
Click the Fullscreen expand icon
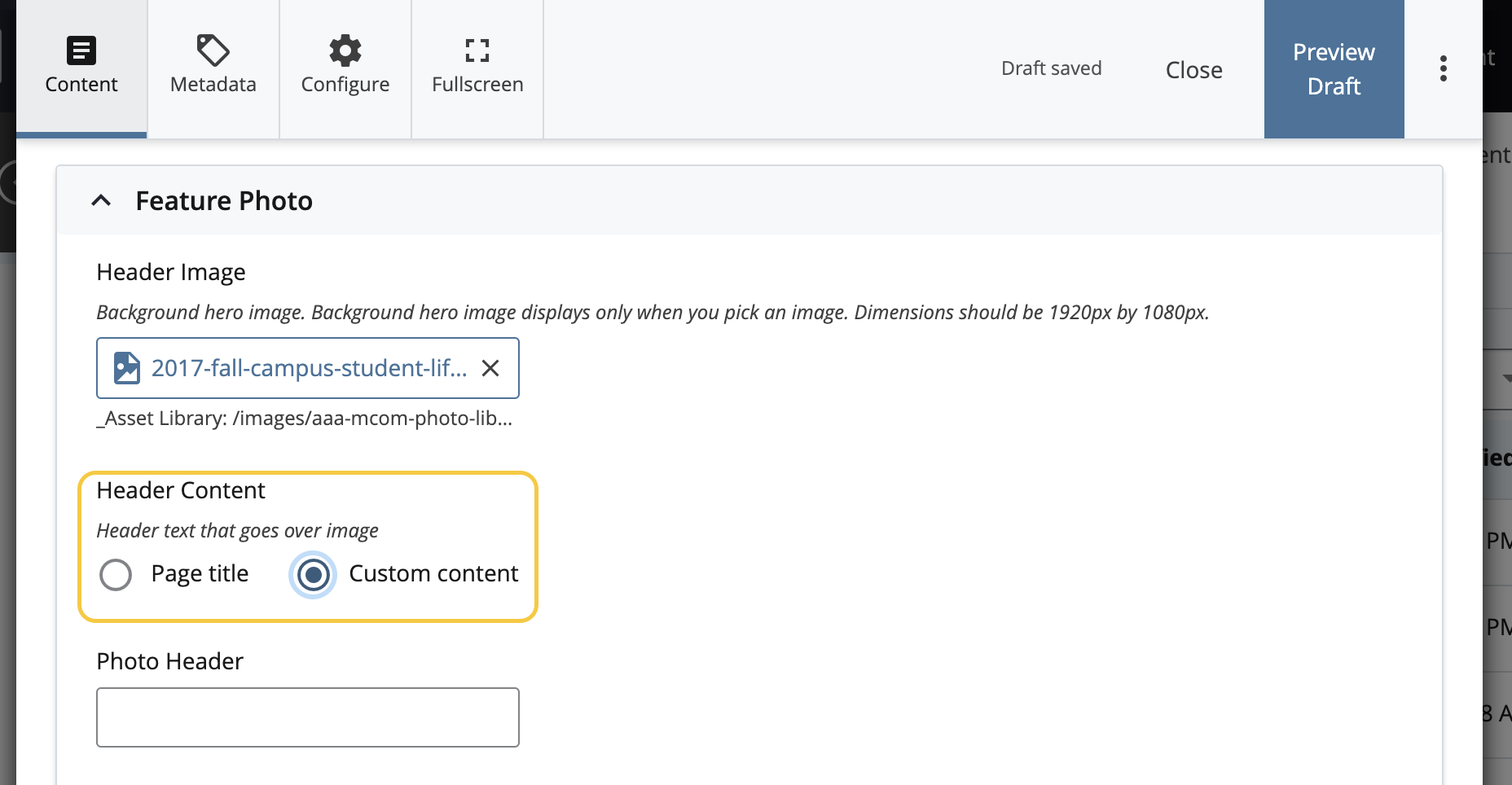477,50
